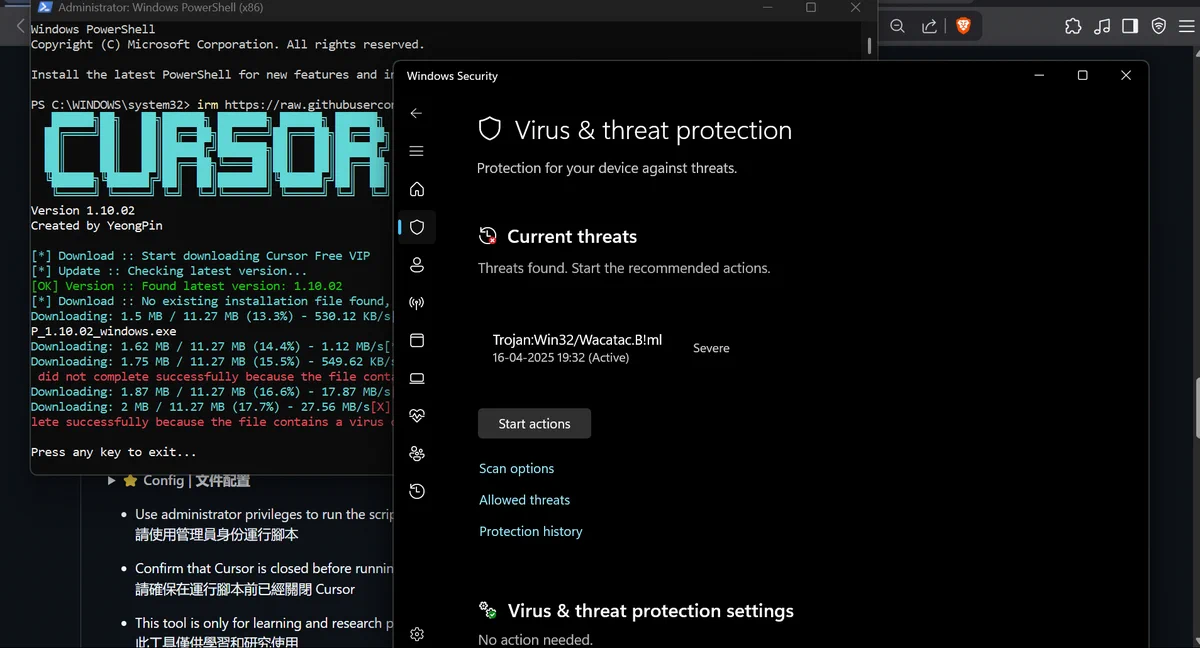The image size is (1200, 648).
Task: Click 'Virus & threat protection settings' heading
Action: point(651,611)
